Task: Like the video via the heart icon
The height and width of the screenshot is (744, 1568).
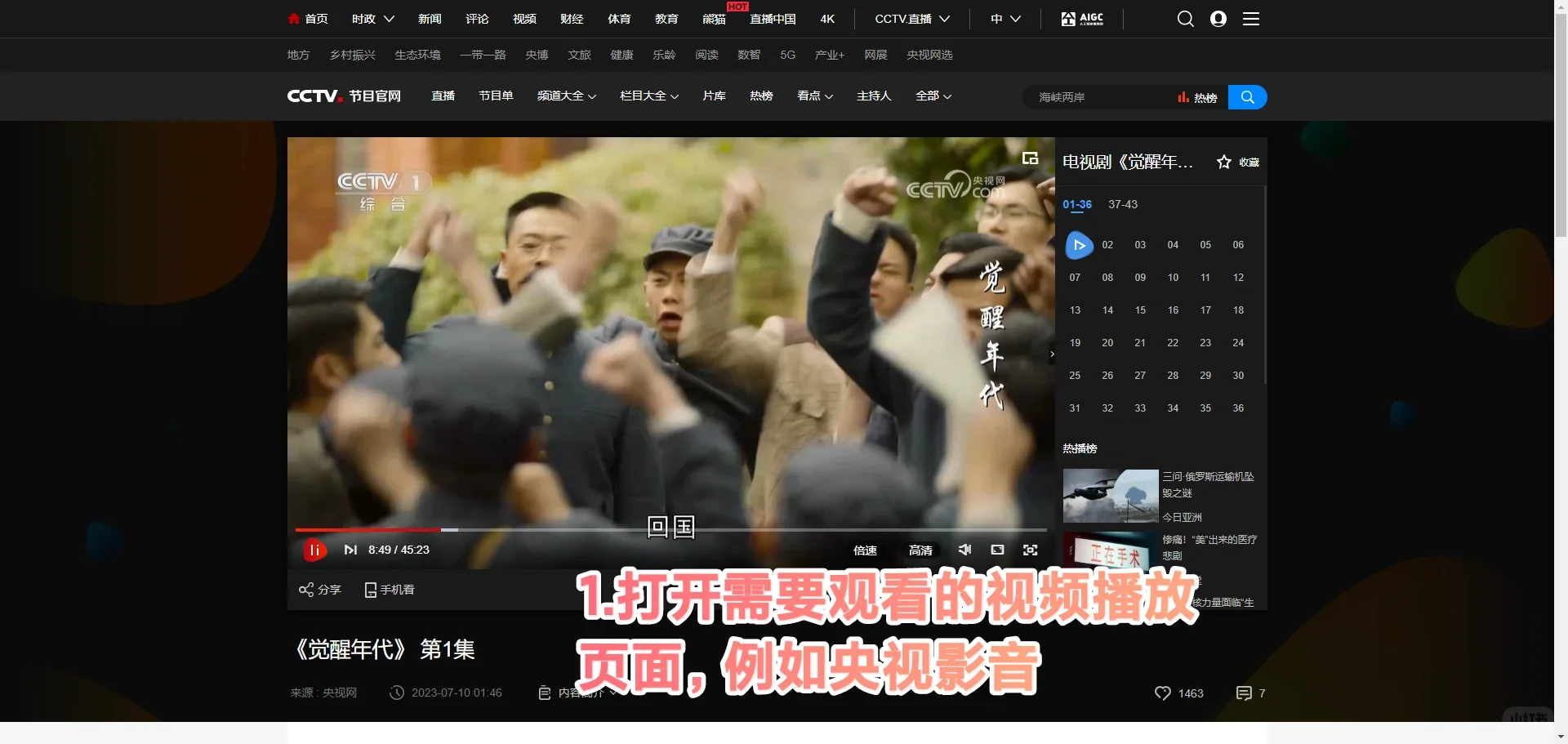Action: pyautogui.click(x=1162, y=693)
